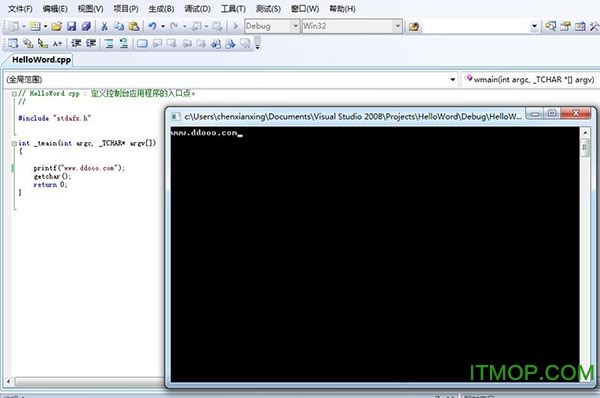Click the Display Object Member List icon
Viewport: 600px width, 398px height.
[13, 44]
